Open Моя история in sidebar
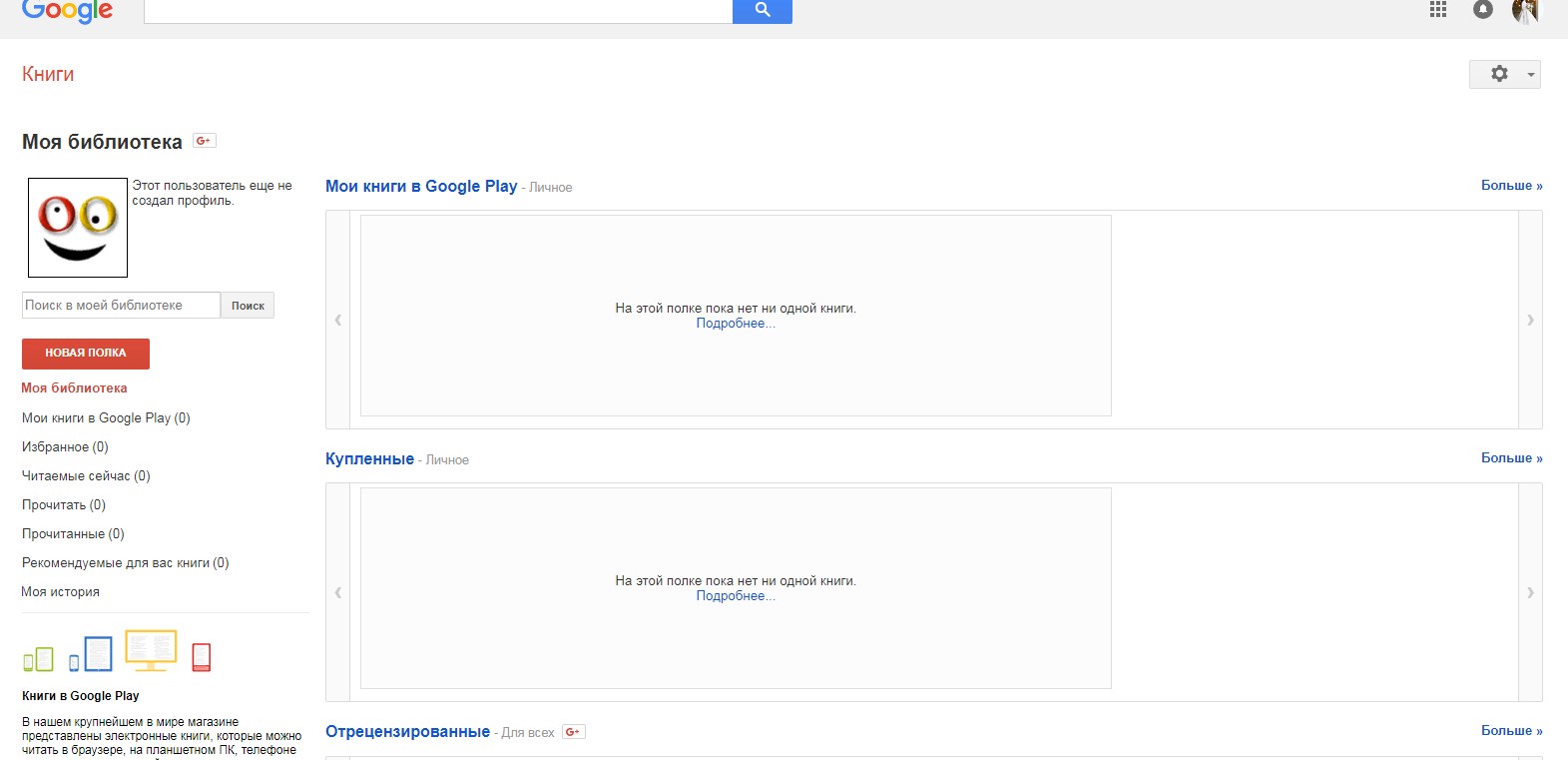This screenshot has height=760, width=1568. (61, 592)
